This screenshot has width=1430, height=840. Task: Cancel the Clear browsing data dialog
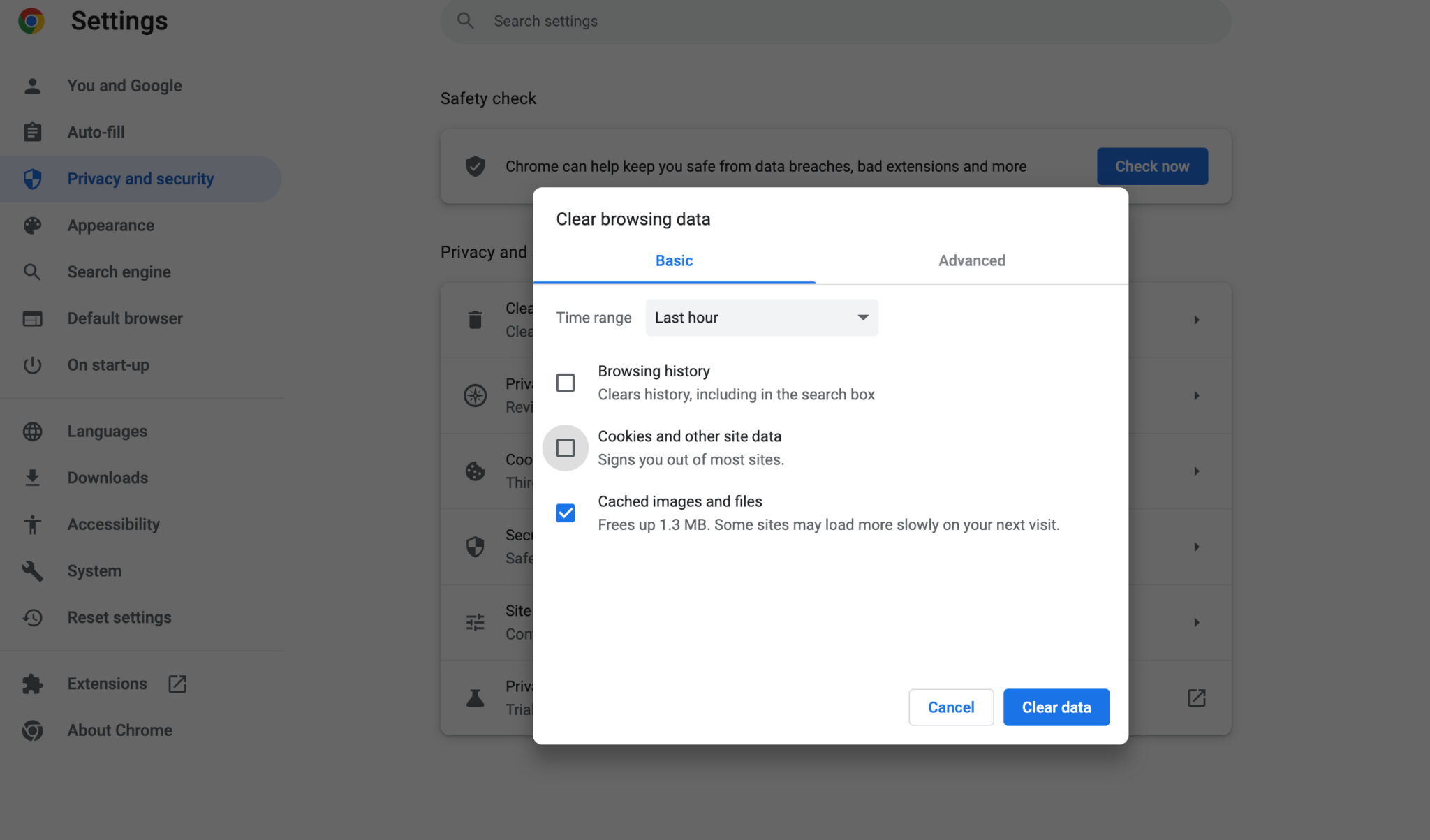tap(950, 707)
